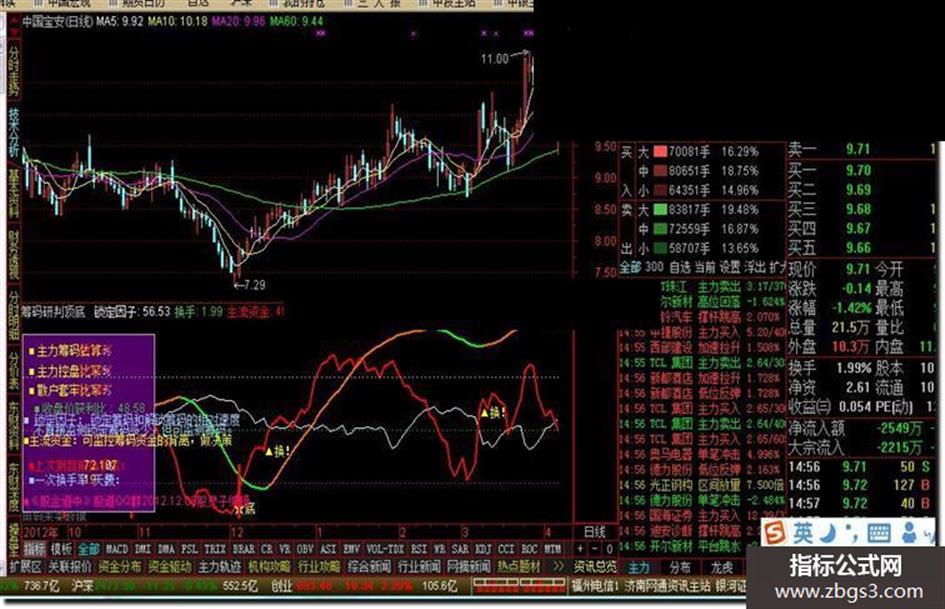Switch the indicator to TRIX
This screenshot has height=609, width=945.
point(215,549)
